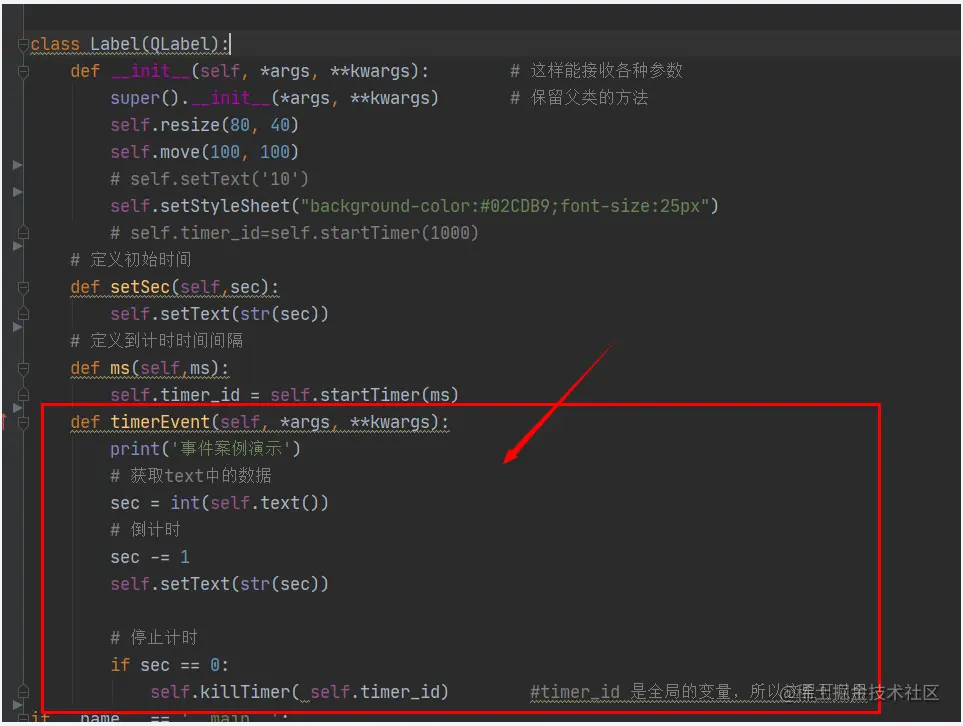963x726 pixels.
Task: Click the comment '# 定义初始时间'
Action: coord(131,259)
